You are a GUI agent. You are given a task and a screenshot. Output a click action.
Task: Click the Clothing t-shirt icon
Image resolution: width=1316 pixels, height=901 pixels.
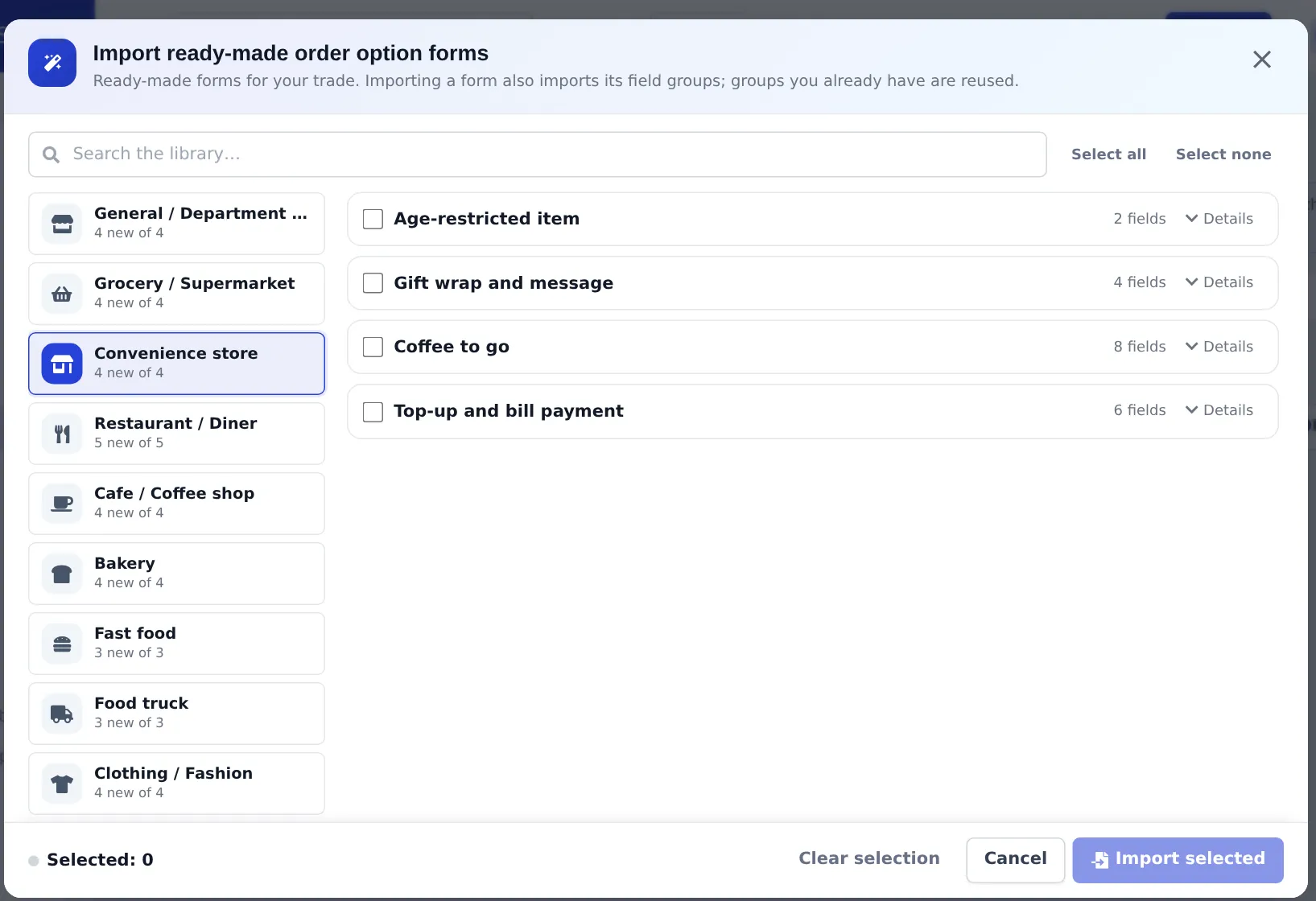coord(62,784)
